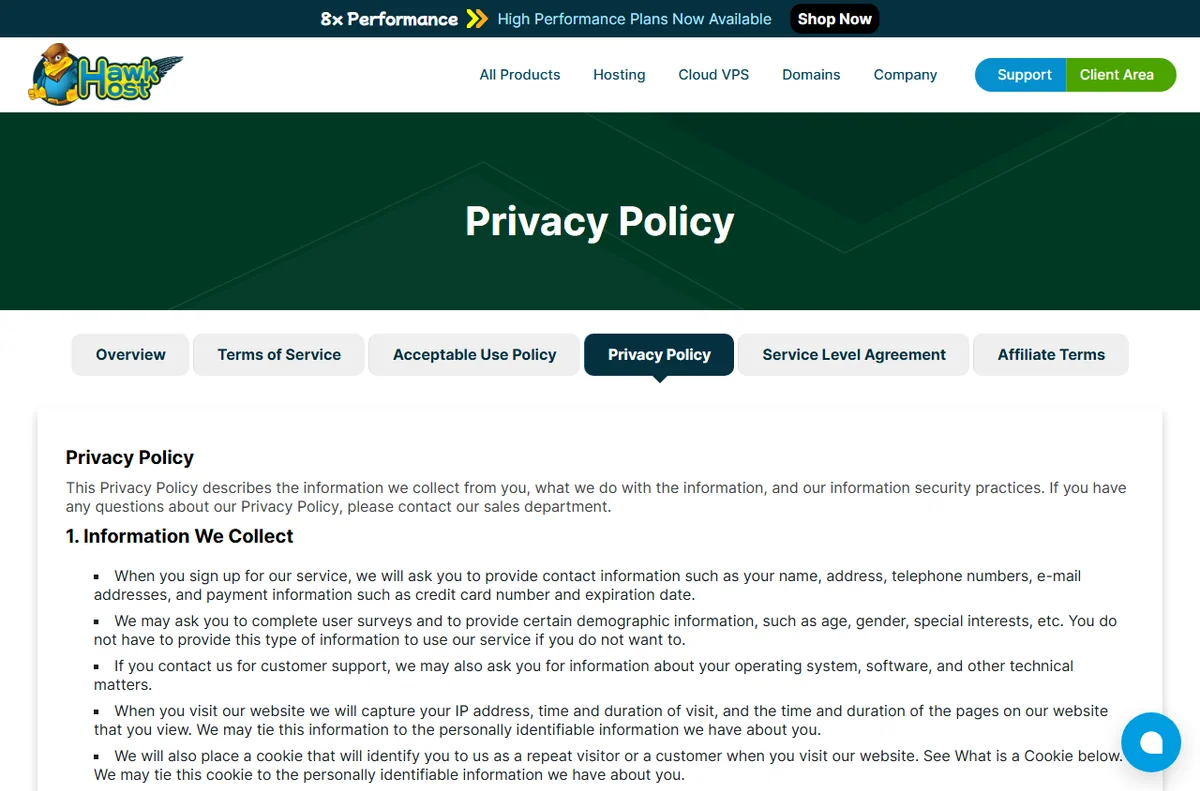Click the blue Support button

[1021, 75]
